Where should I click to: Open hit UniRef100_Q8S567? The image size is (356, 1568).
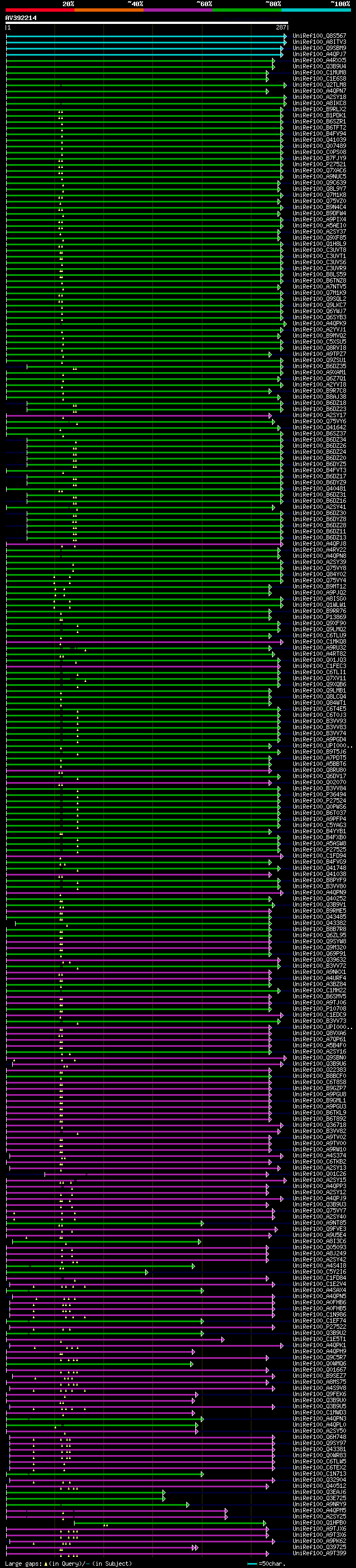(x=319, y=36)
